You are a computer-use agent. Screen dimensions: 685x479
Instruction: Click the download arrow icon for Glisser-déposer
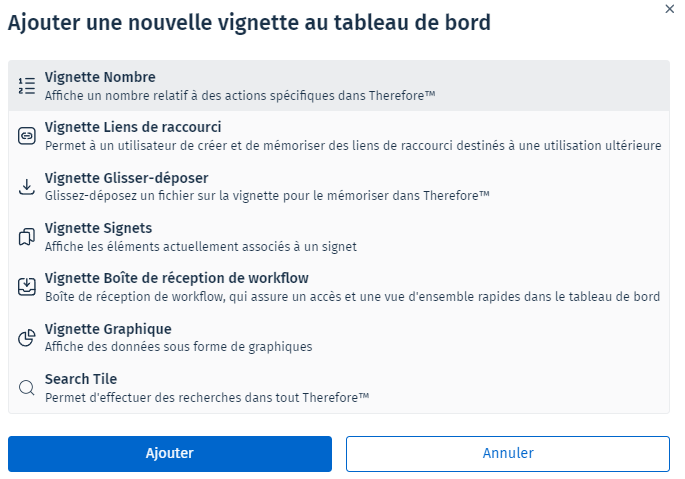[27, 187]
